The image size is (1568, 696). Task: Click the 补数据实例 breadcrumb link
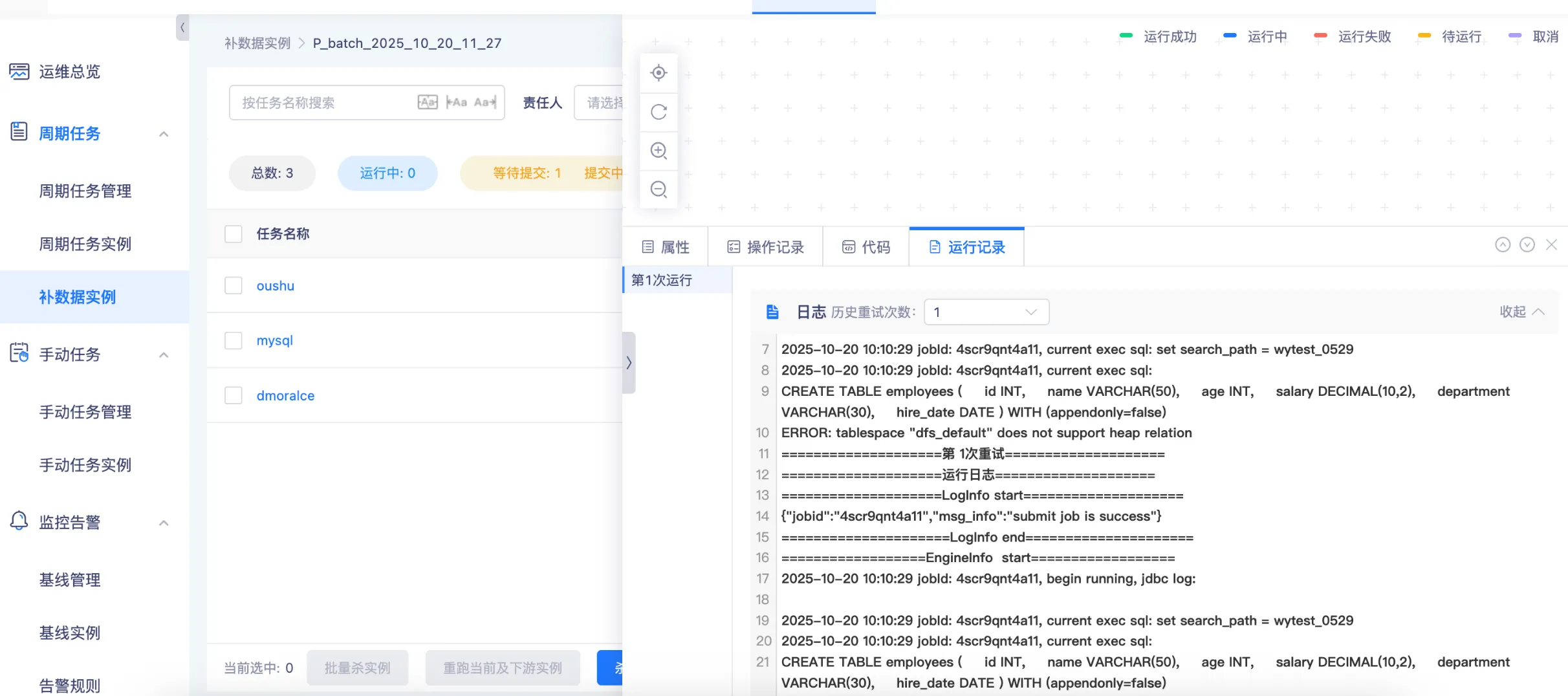tap(257, 43)
